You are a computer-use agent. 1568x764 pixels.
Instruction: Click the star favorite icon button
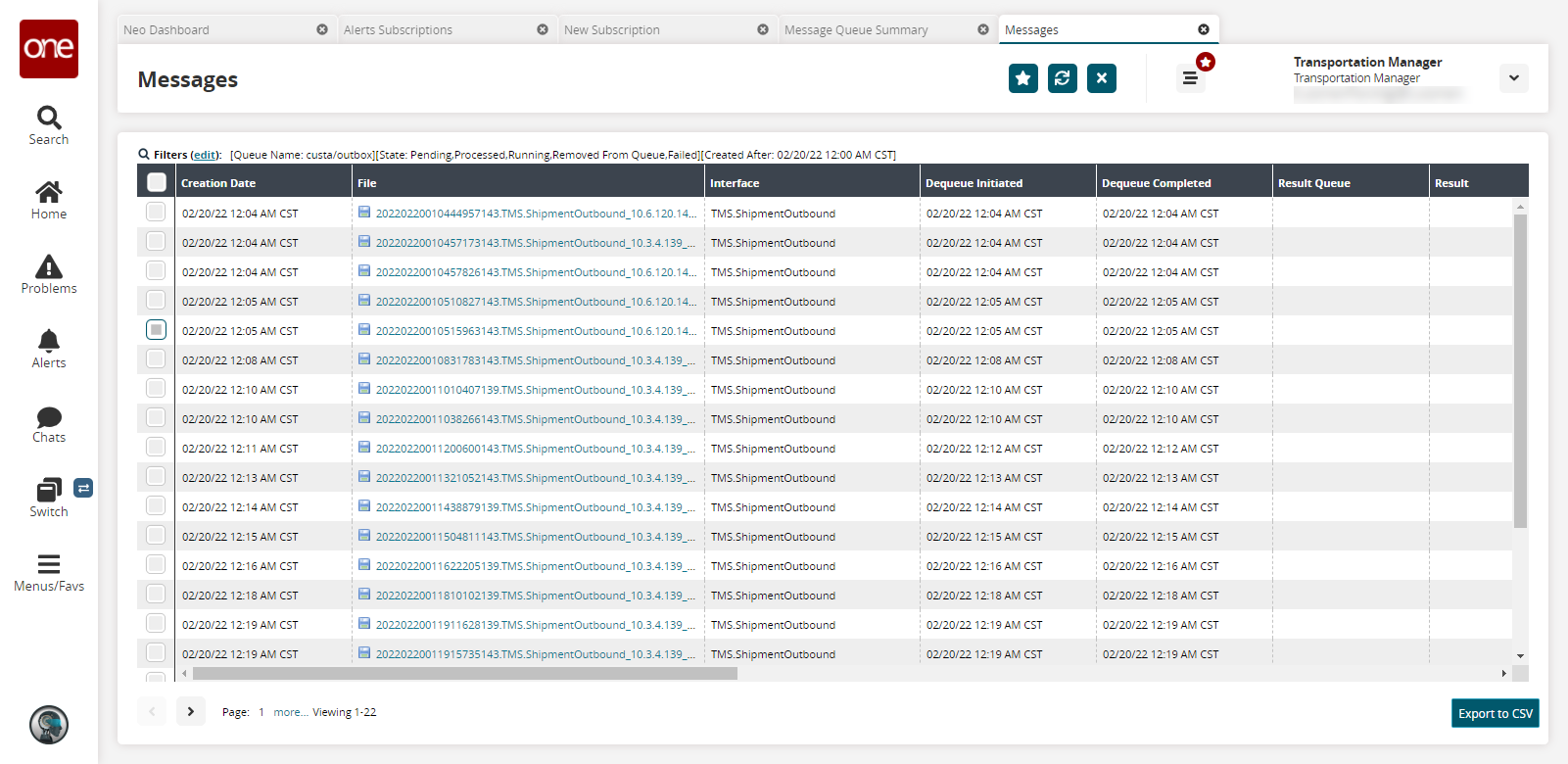pyautogui.click(x=1022, y=78)
